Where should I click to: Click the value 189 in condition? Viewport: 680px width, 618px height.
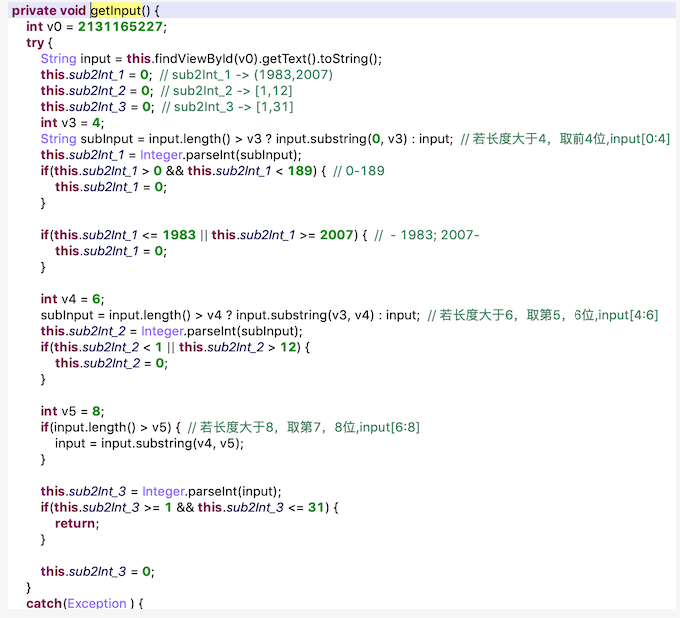(300, 171)
